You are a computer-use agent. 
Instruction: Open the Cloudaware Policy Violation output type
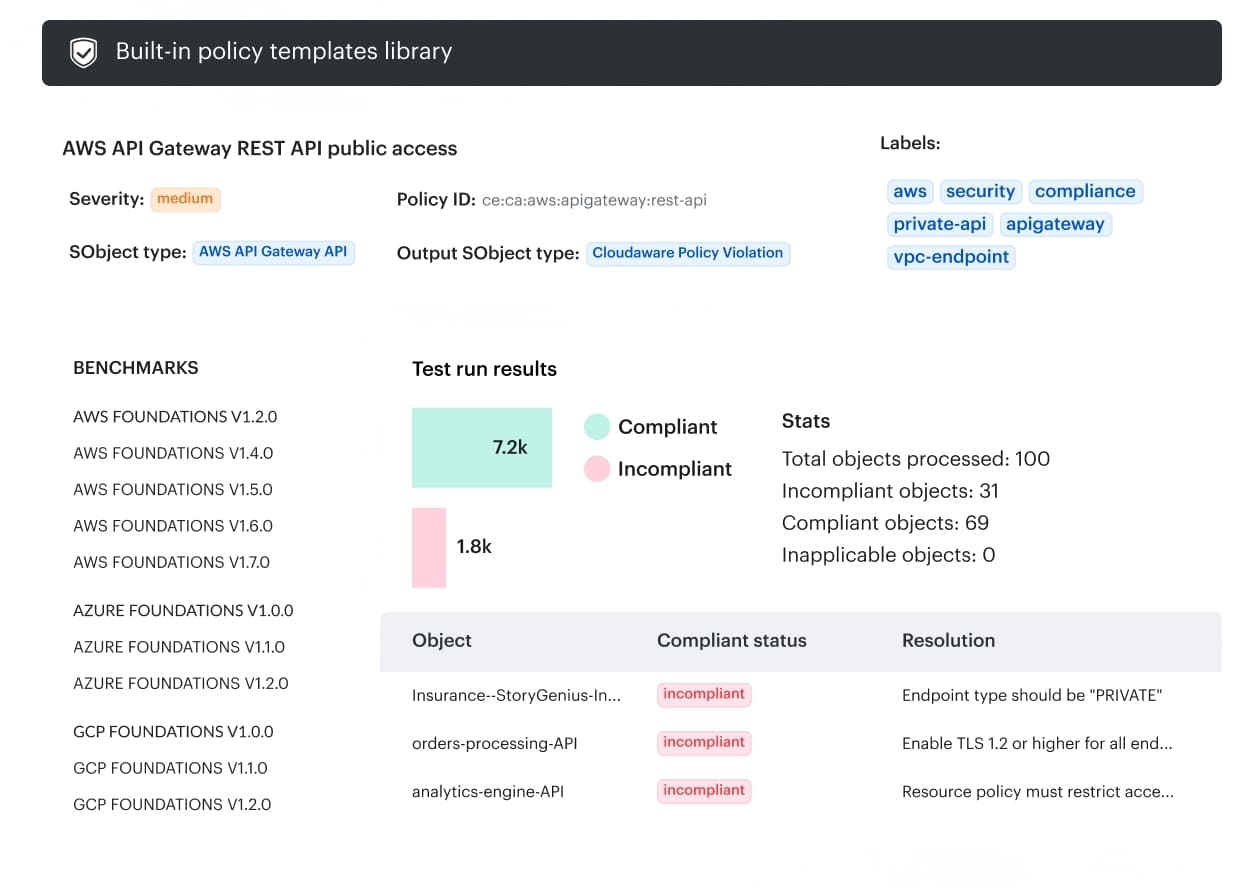688,253
